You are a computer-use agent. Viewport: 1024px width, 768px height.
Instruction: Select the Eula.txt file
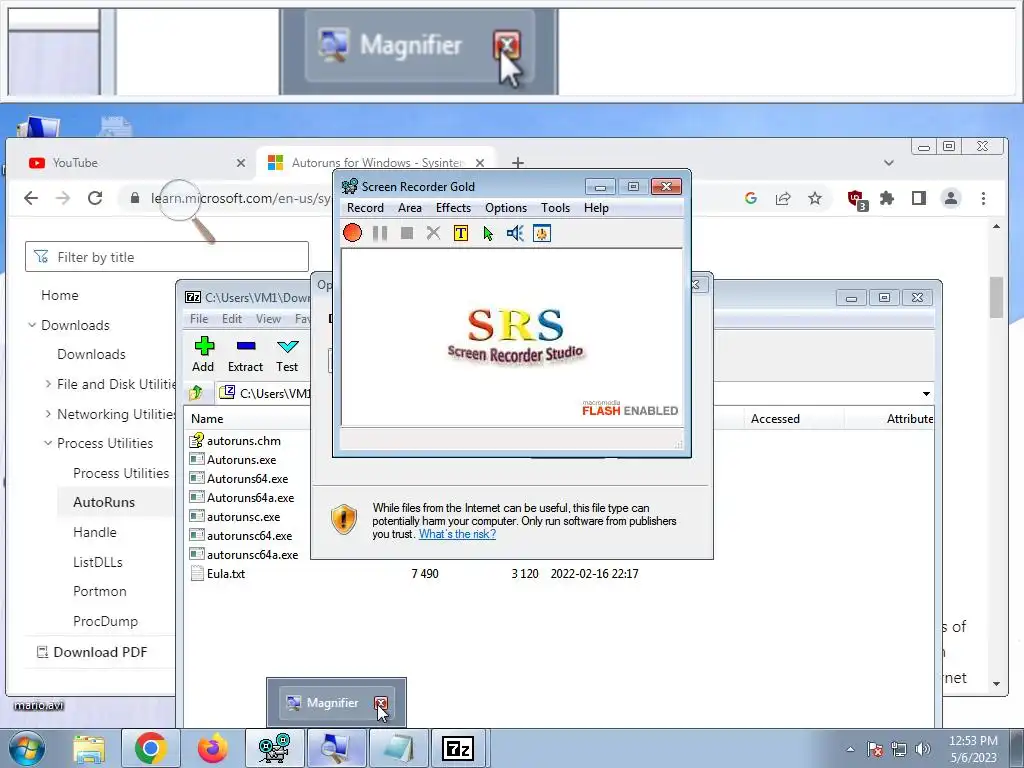[226, 573]
